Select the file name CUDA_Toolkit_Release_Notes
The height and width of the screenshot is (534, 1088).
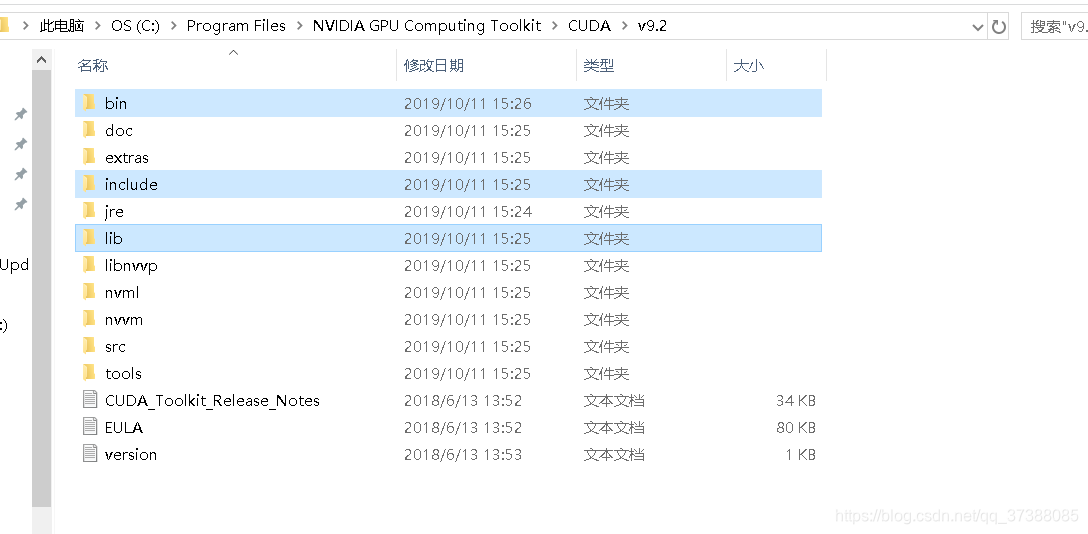point(212,401)
